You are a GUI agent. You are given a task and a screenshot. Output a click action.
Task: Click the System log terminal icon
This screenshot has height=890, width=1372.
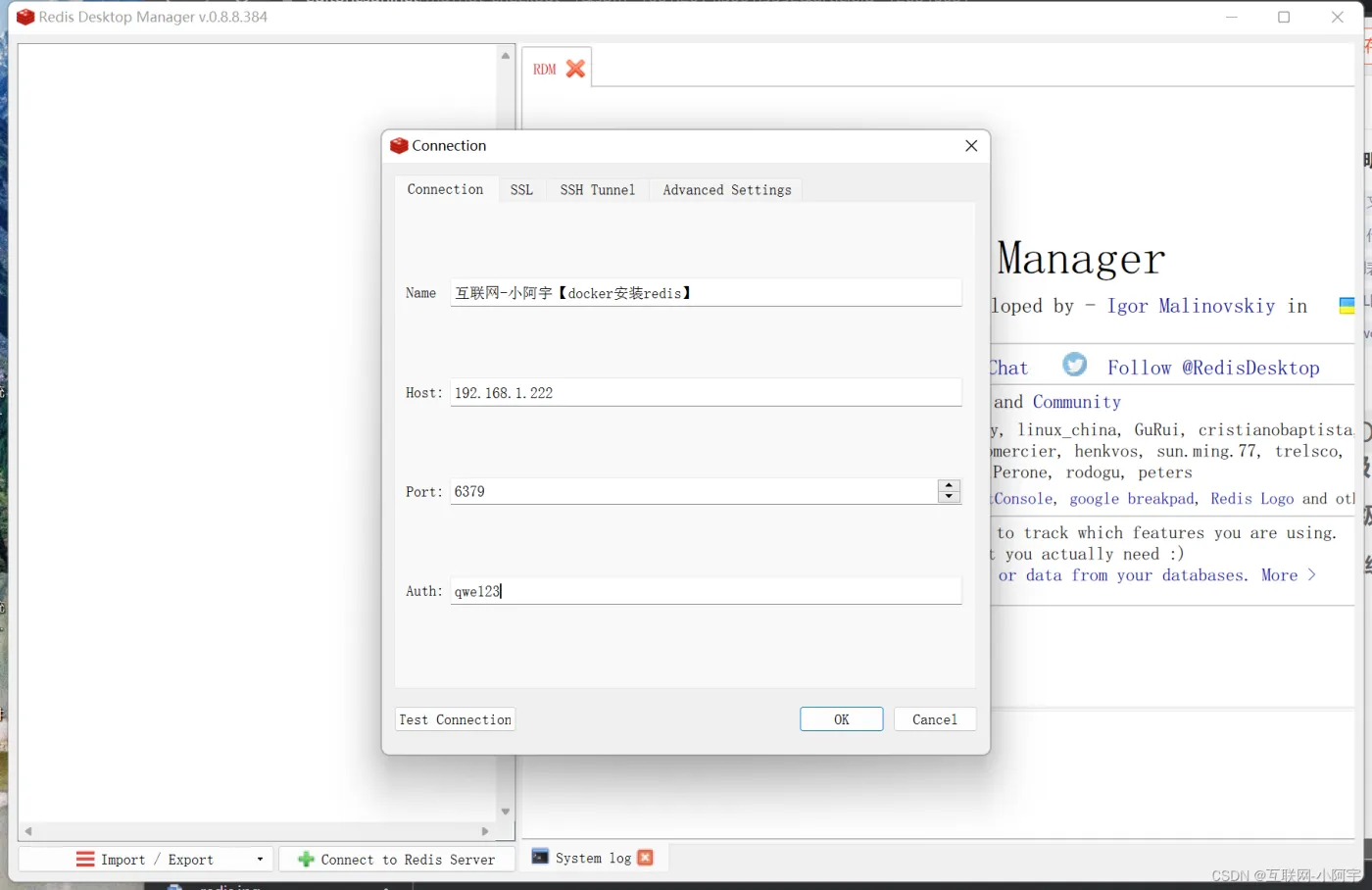[540, 857]
